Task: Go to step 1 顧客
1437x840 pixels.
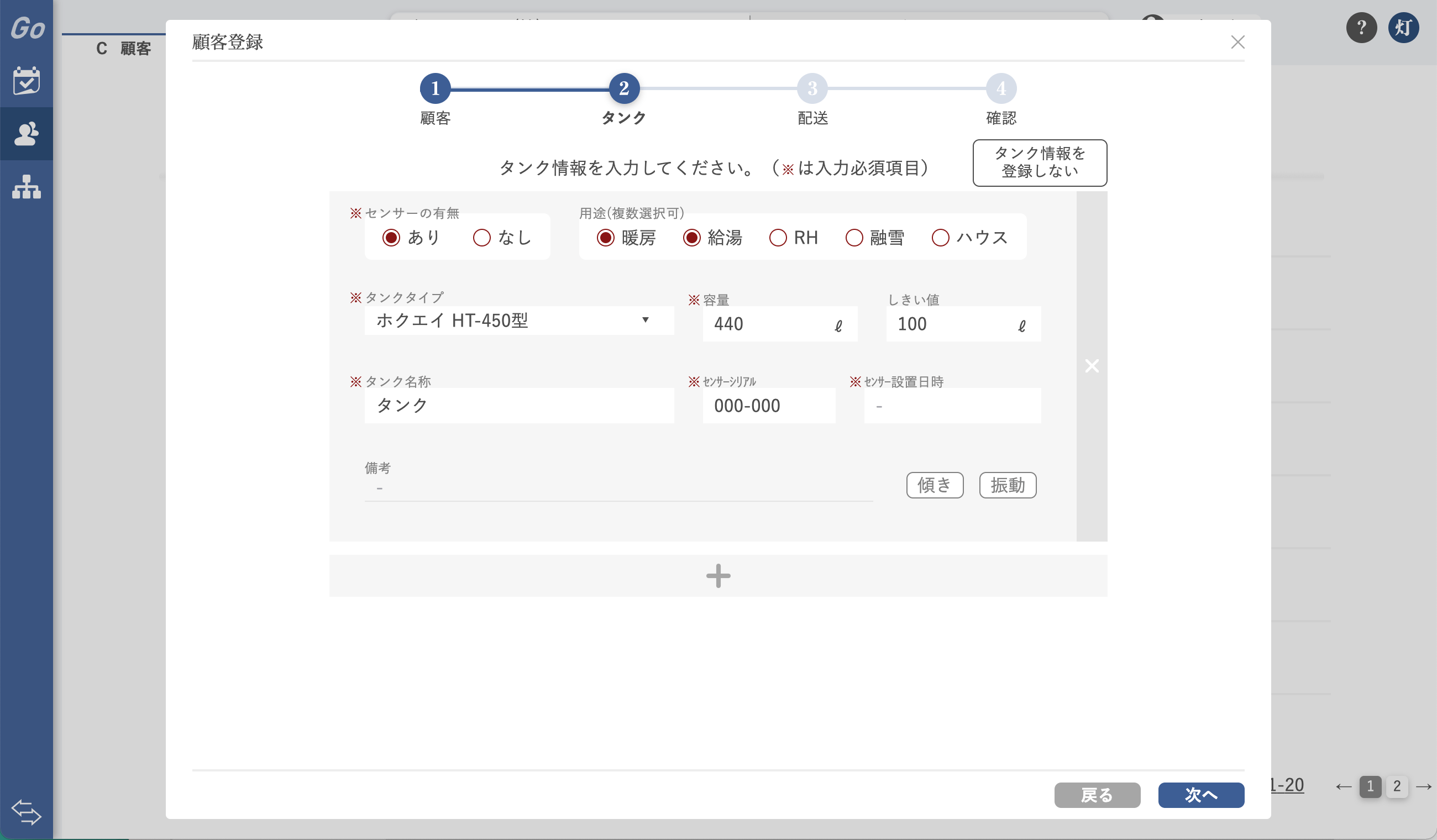Action: click(x=435, y=88)
